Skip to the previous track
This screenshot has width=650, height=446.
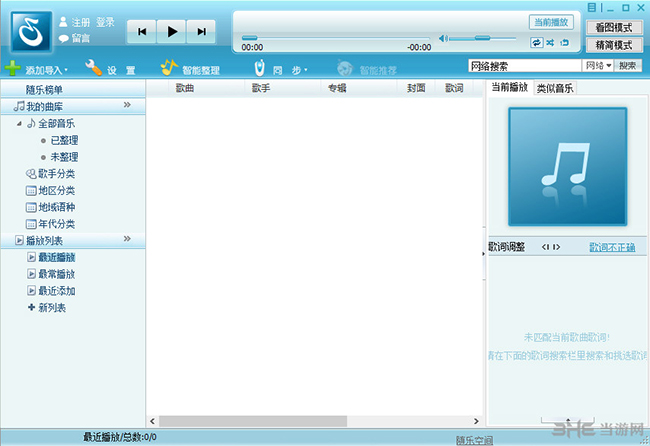142,32
